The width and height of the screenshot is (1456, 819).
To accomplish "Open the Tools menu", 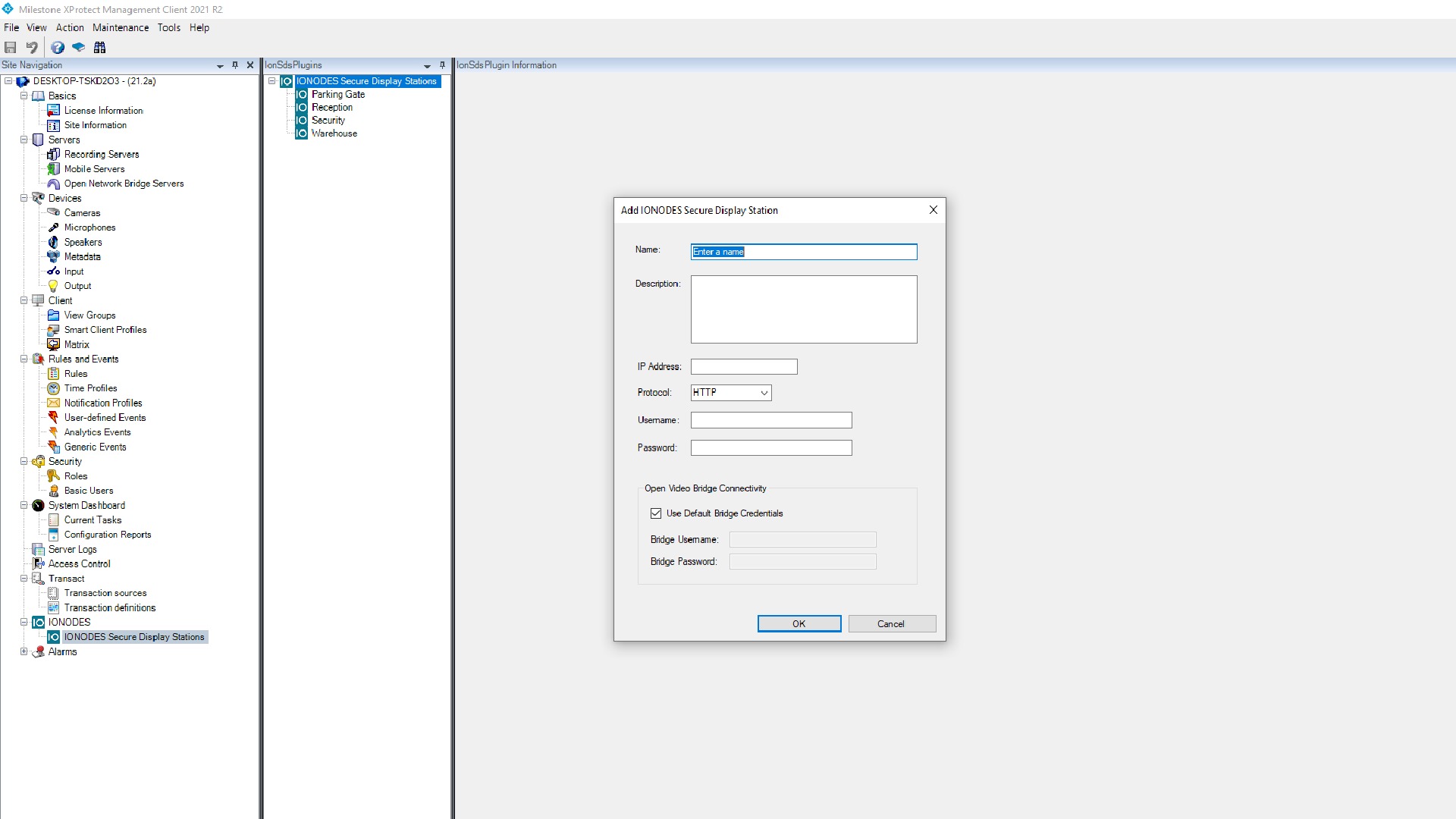I will tap(169, 28).
